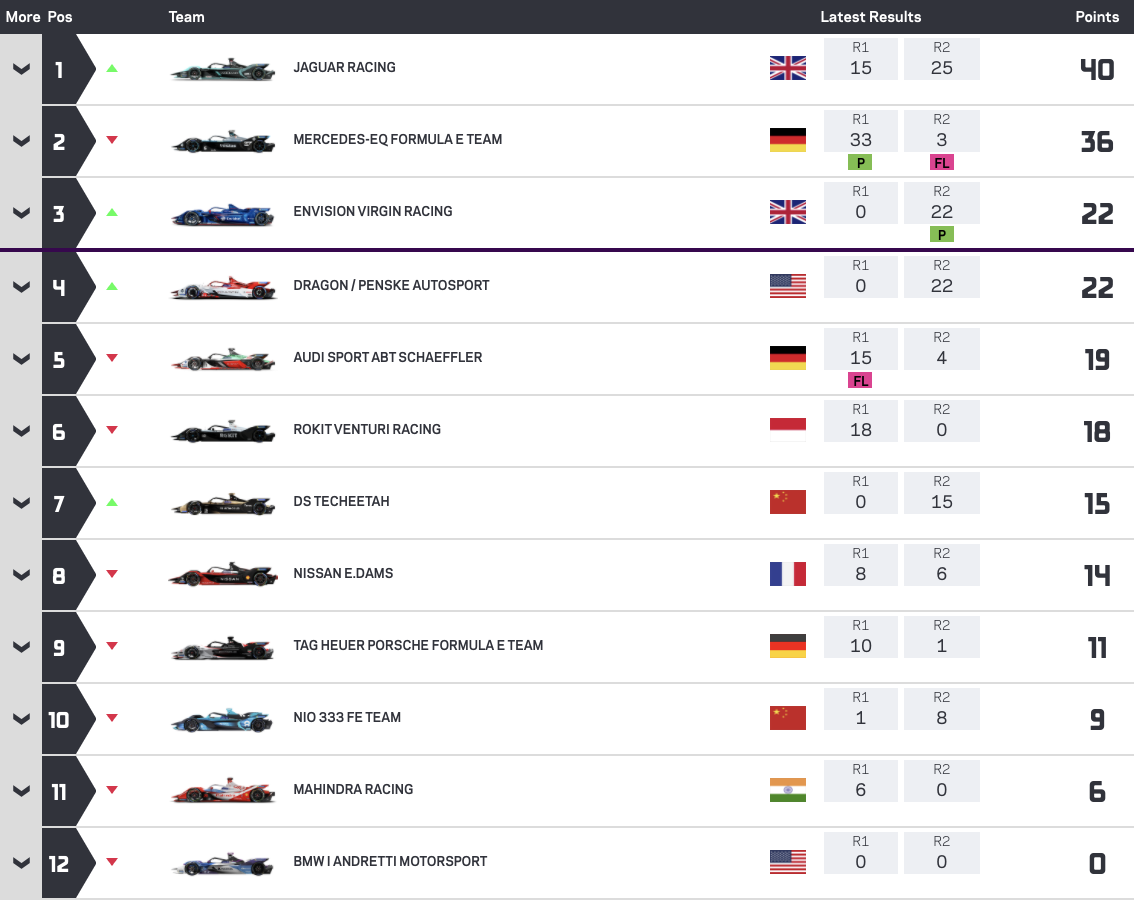This screenshot has height=902, width=1138.
Task: Click the UK flag beside Jaguar Racing
Action: 788,68
